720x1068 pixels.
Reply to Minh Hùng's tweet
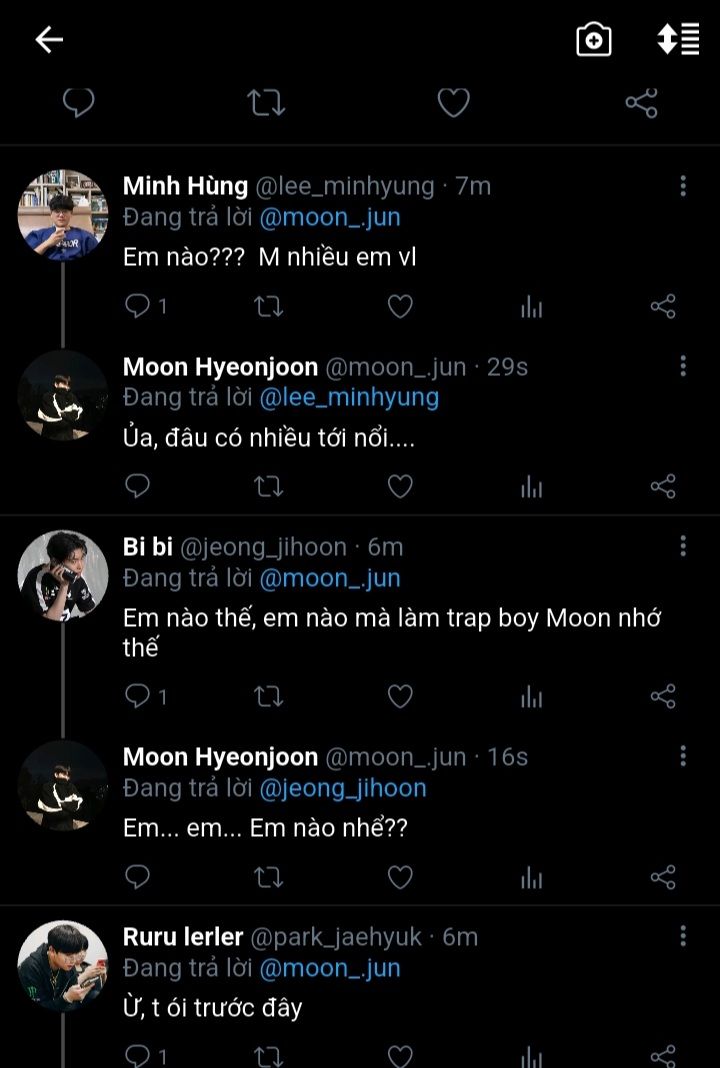click(x=137, y=306)
